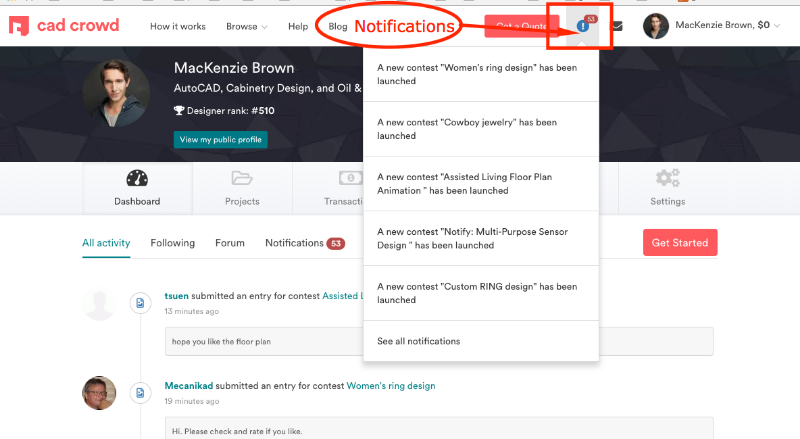Click the cad crowd logo
800x439 pixels.
coord(64,26)
